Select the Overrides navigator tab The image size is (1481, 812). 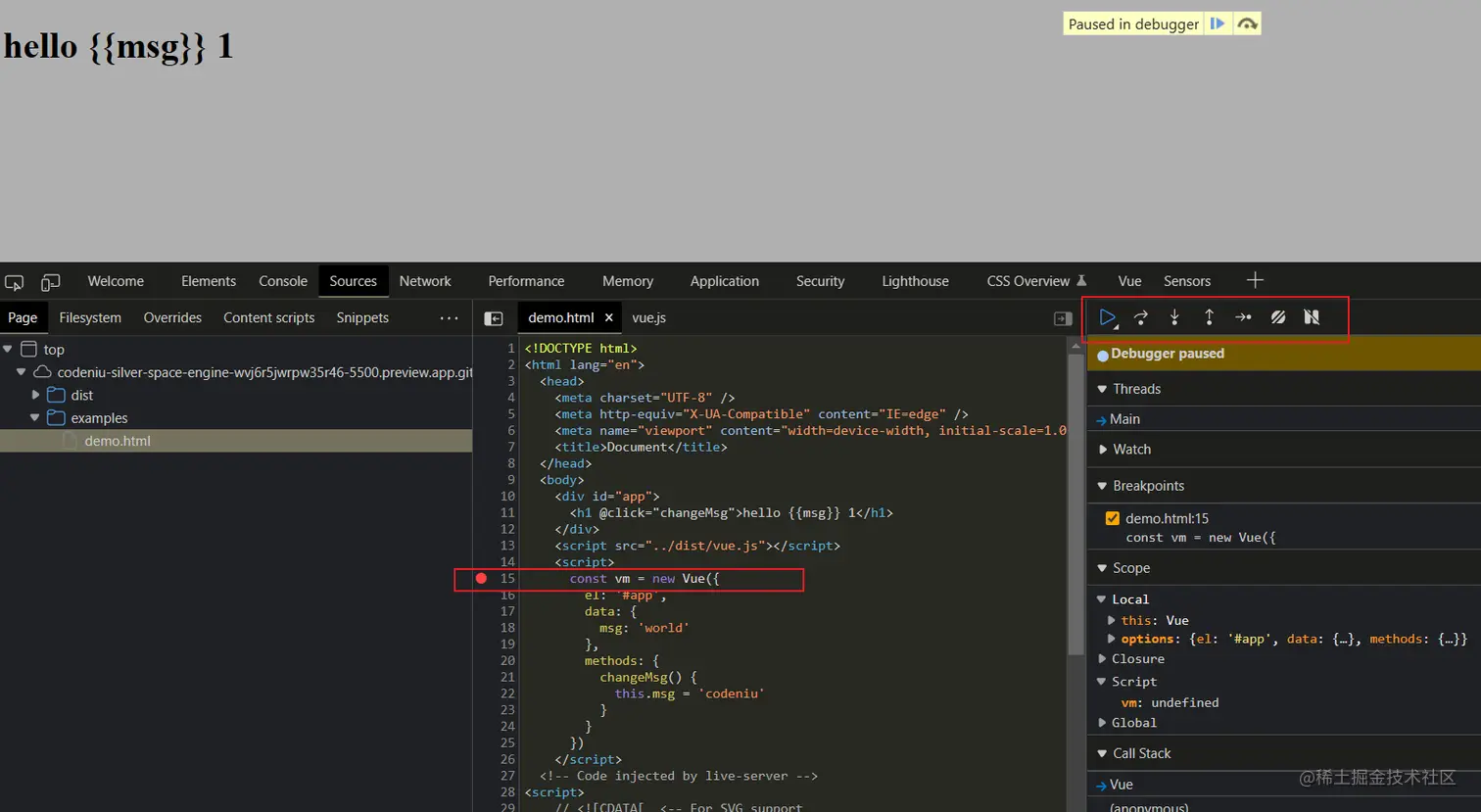pyautogui.click(x=172, y=317)
